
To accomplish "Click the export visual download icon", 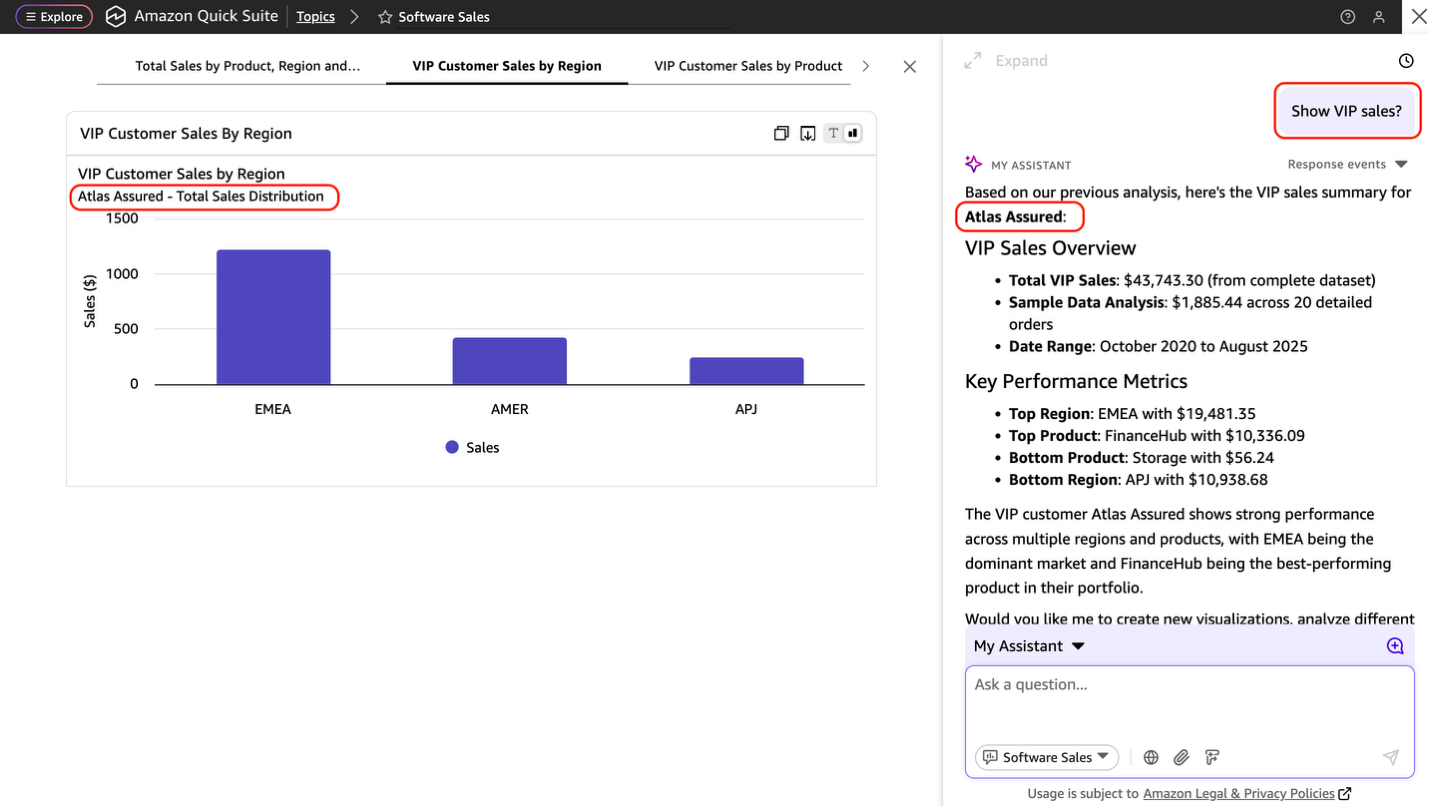I will tap(808, 133).
